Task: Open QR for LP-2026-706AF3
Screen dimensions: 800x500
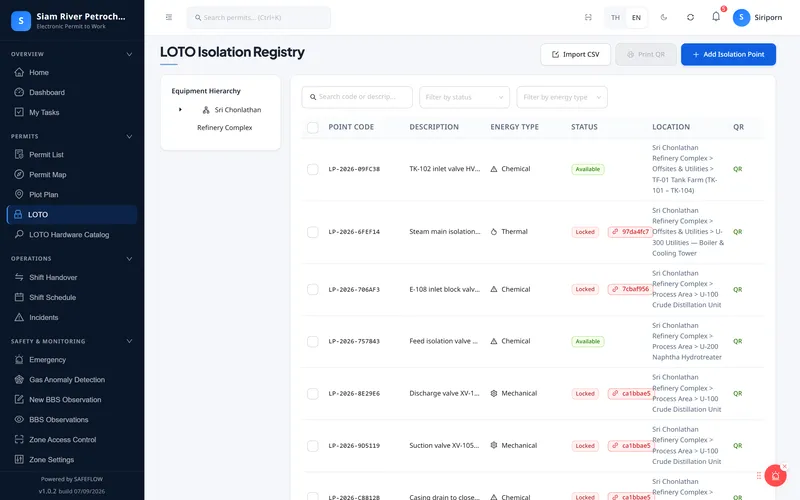Action: click(x=738, y=289)
